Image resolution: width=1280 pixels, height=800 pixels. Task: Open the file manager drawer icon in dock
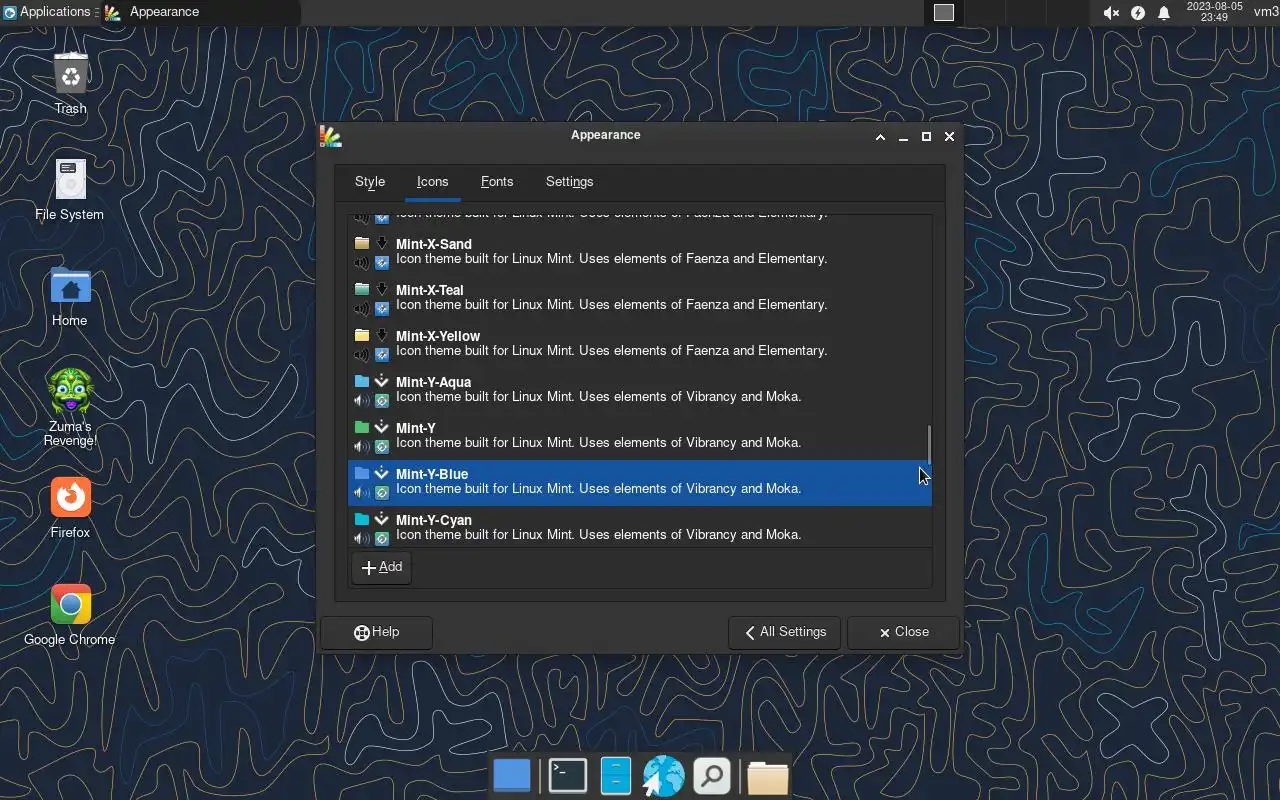click(615, 776)
